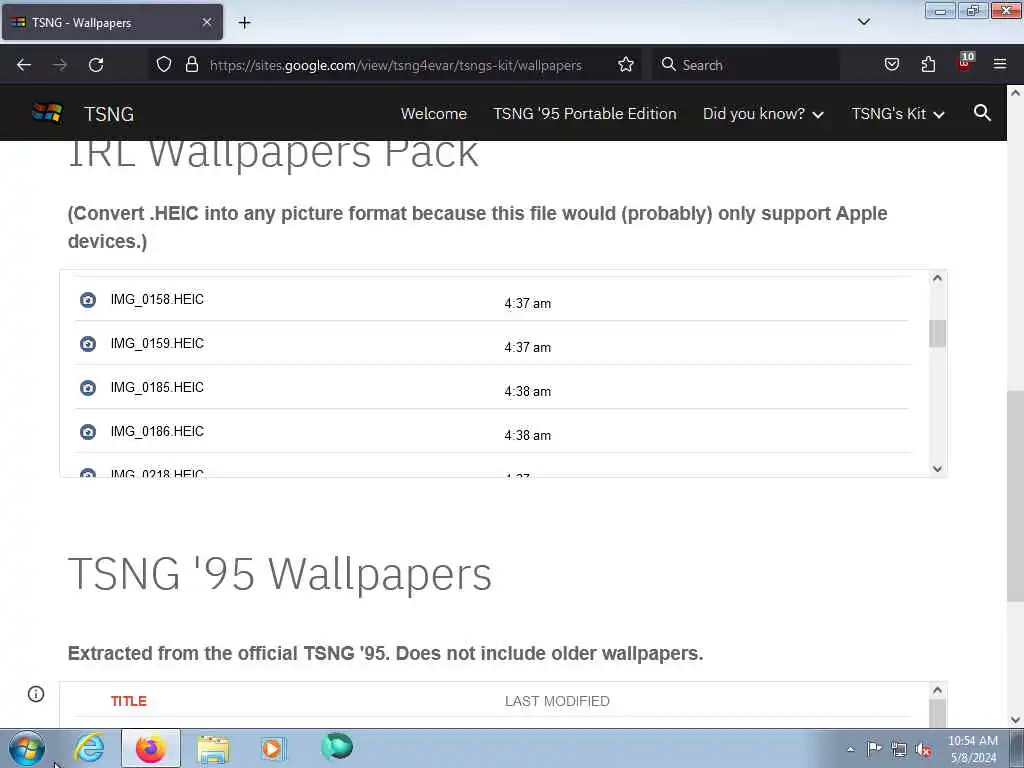Click the TSNG site title
This screenshot has height=768, width=1024.
click(x=109, y=114)
